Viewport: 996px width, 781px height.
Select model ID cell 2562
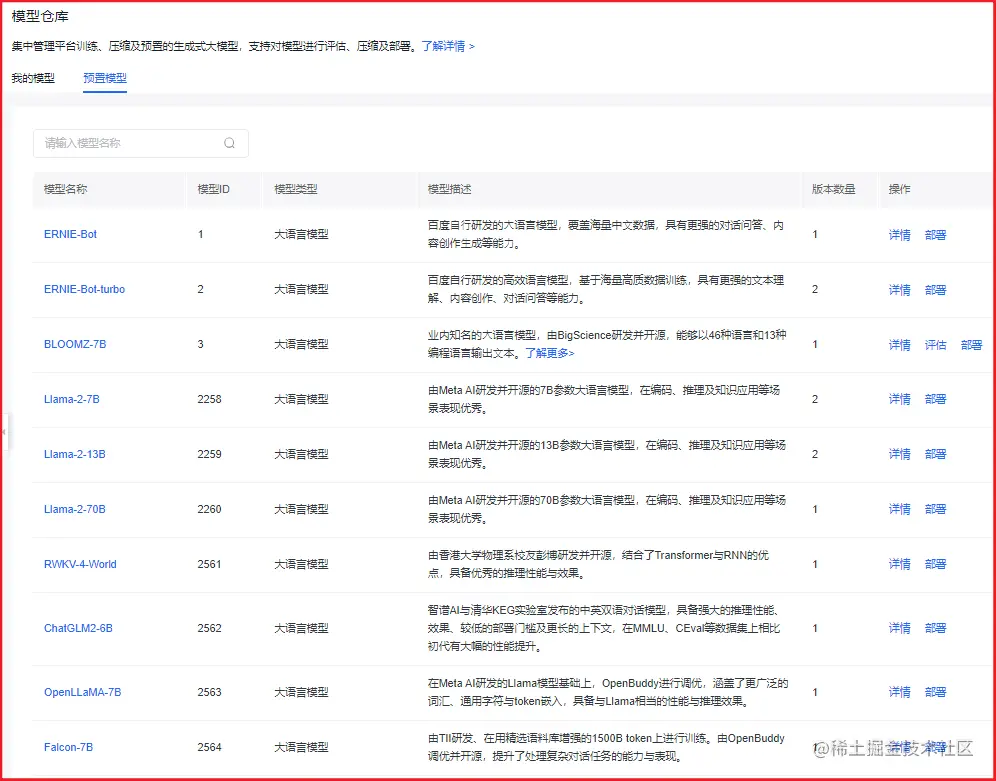coord(210,628)
